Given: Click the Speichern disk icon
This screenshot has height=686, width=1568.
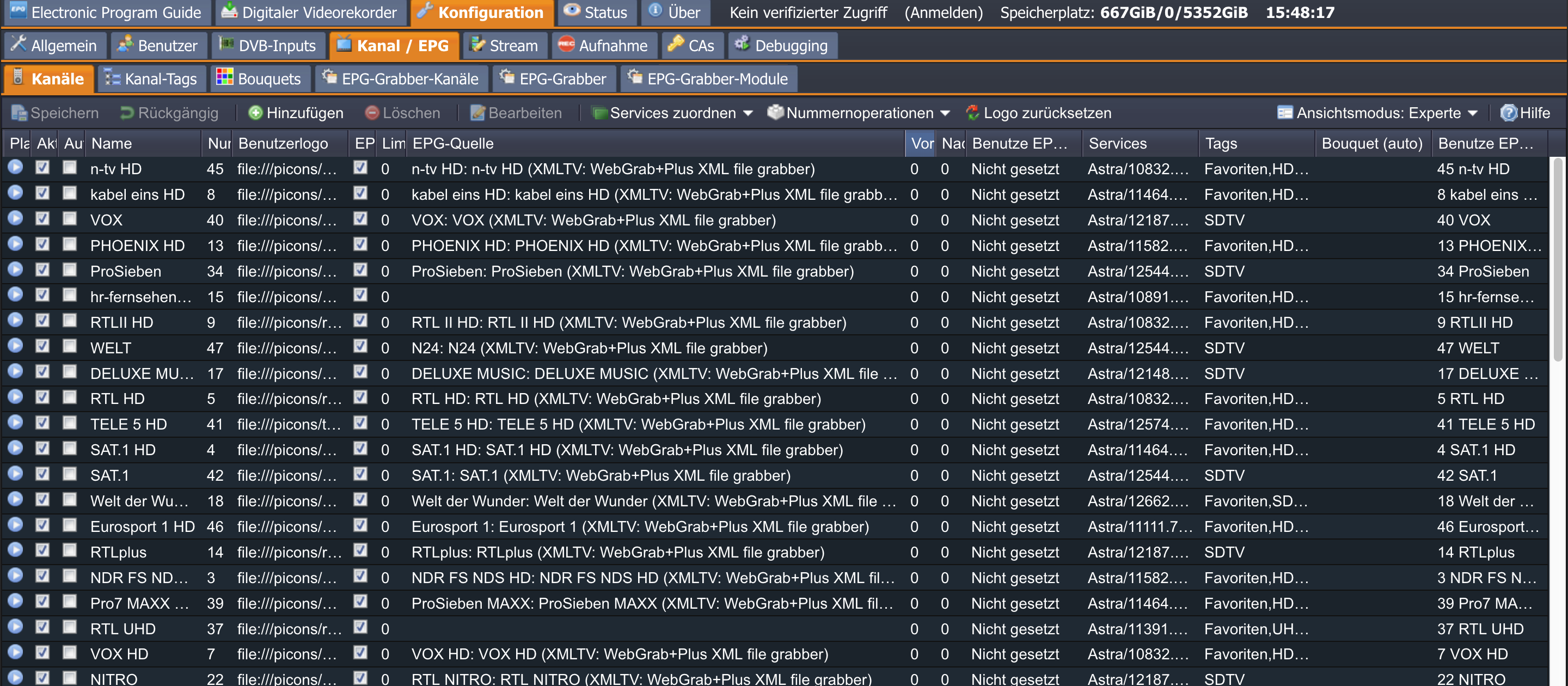Looking at the screenshot, I should coord(19,113).
